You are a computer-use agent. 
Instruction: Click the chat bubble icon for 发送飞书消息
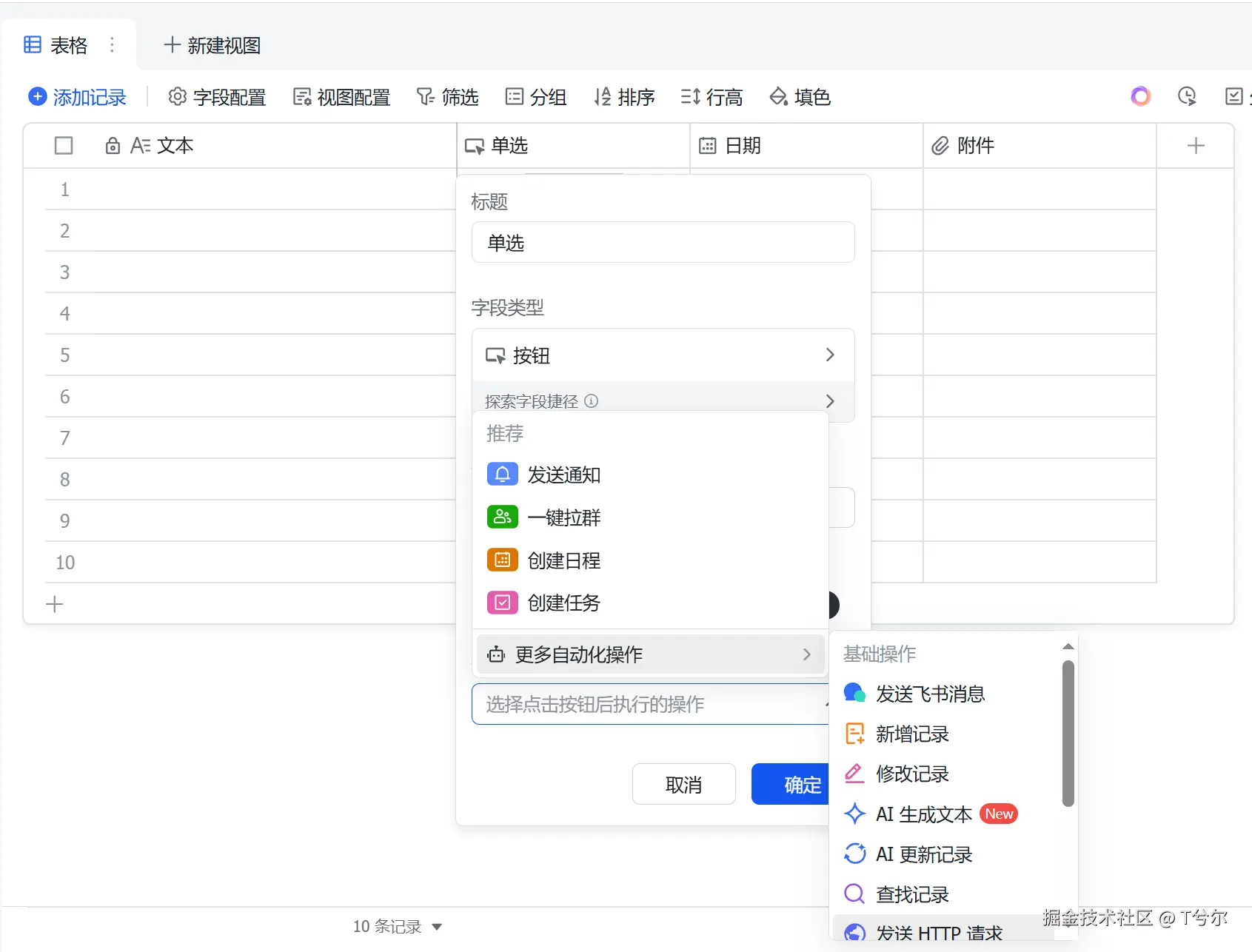pyautogui.click(x=854, y=694)
